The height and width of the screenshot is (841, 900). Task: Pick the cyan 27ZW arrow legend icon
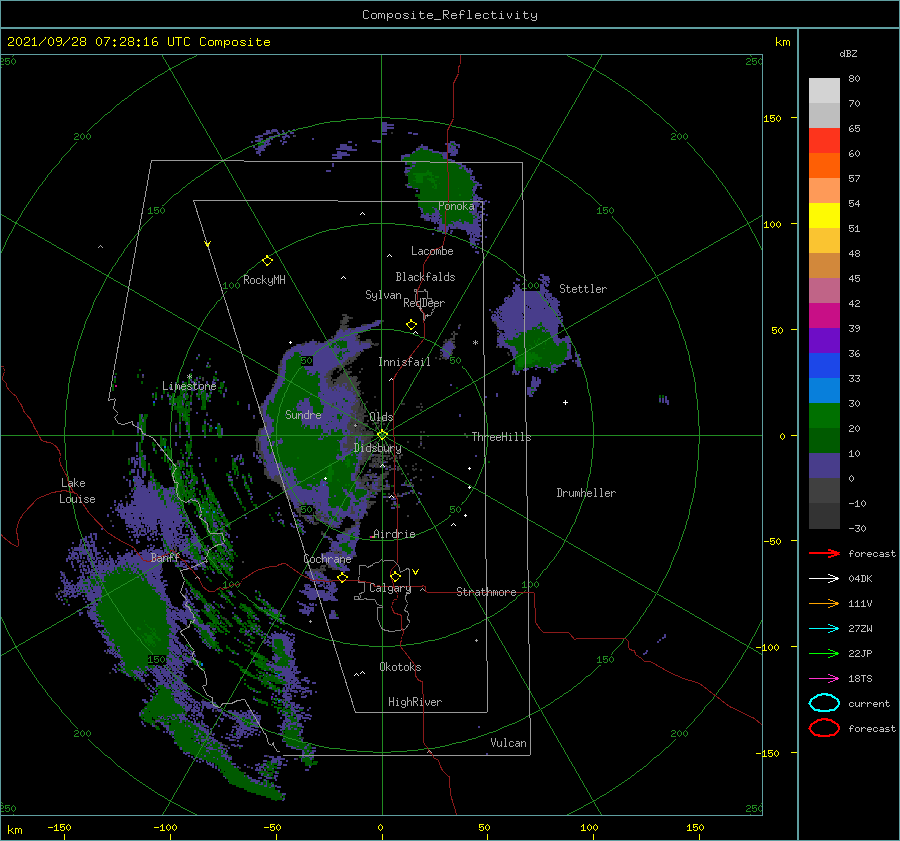tap(824, 629)
